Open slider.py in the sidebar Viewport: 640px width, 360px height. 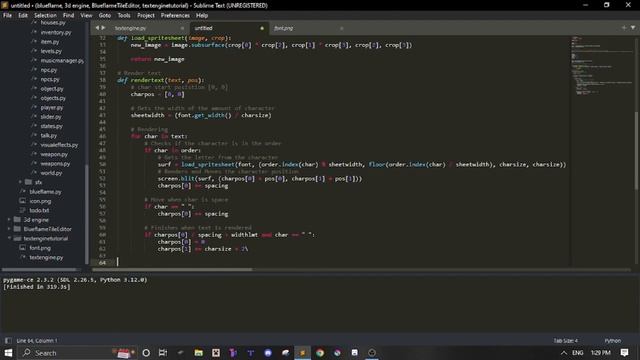(51, 117)
